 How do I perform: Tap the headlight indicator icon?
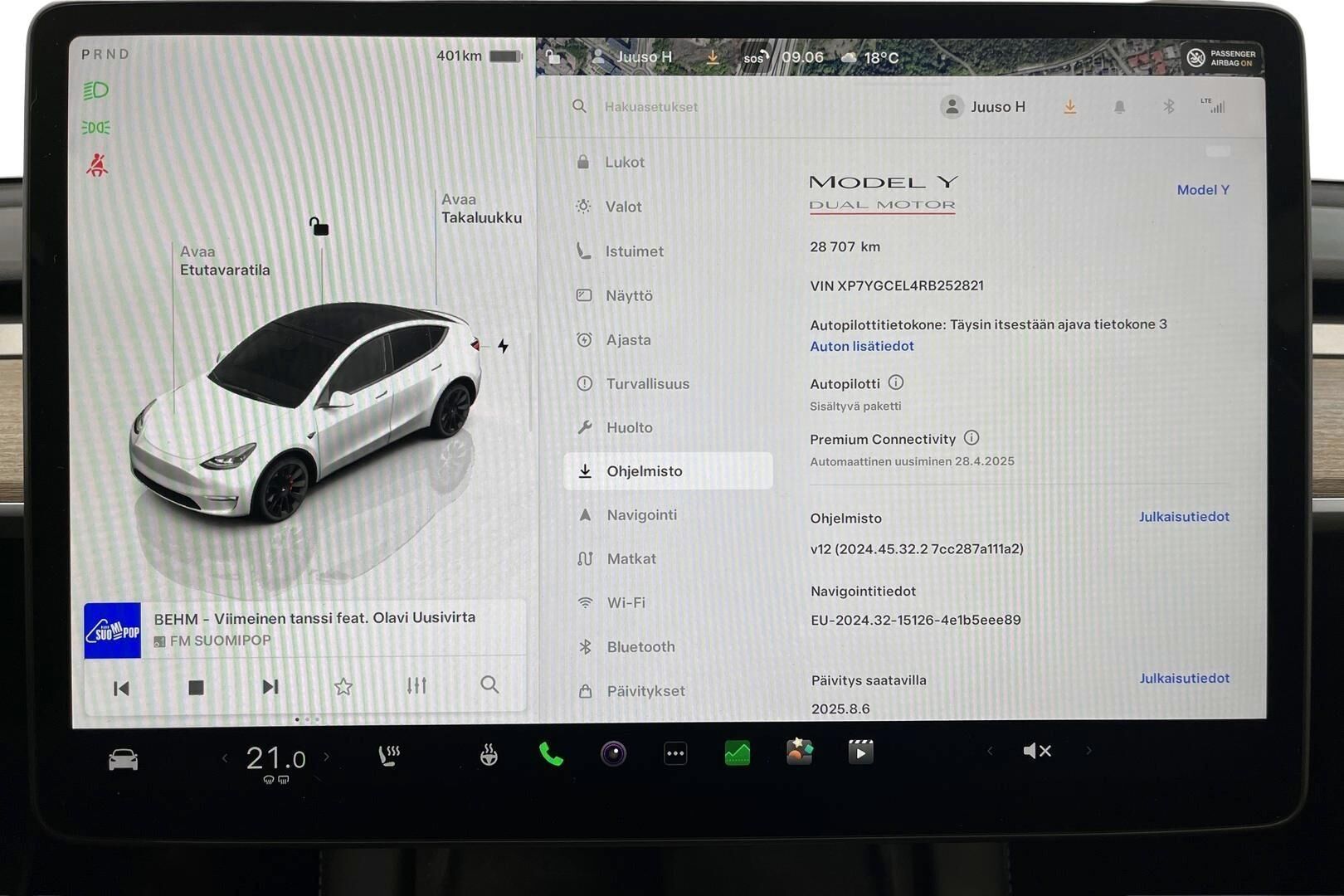(96, 90)
